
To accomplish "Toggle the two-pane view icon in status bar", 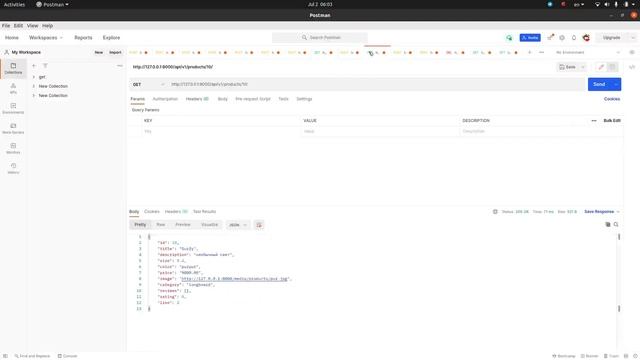I will (626, 356).
